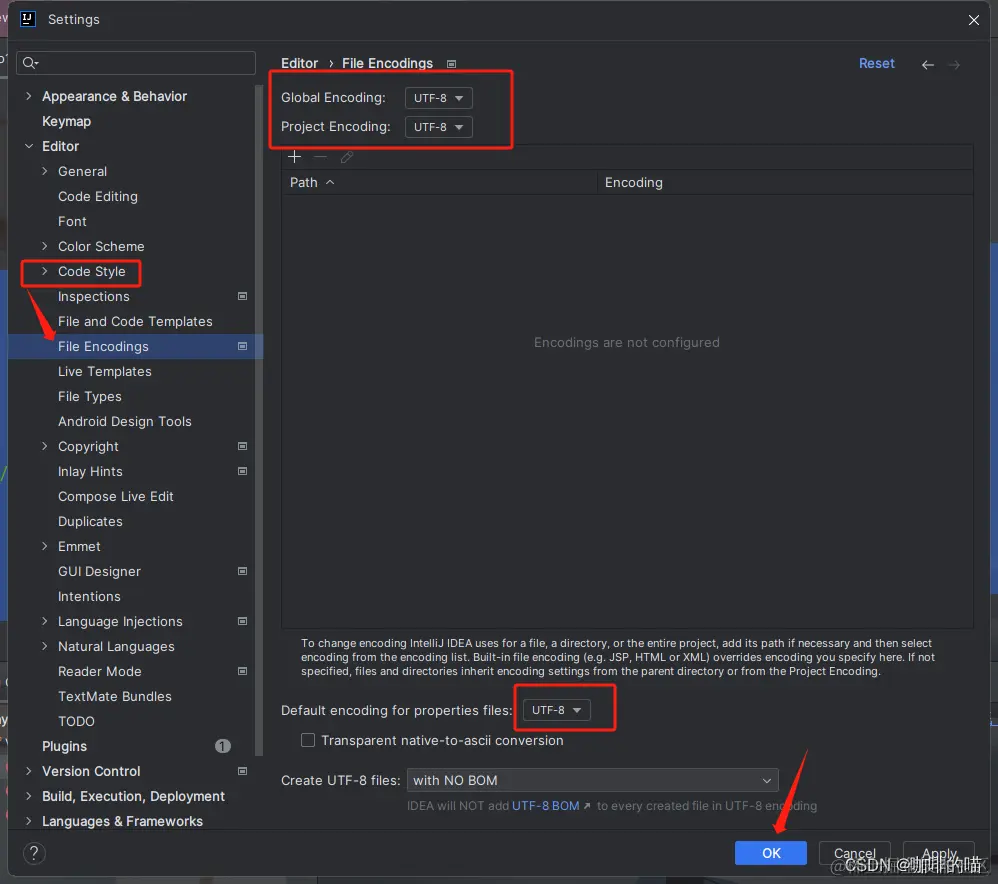This screenshot has height=884, width=998.
Task: Open TextMate Bundles page
Action: (115, 696)
